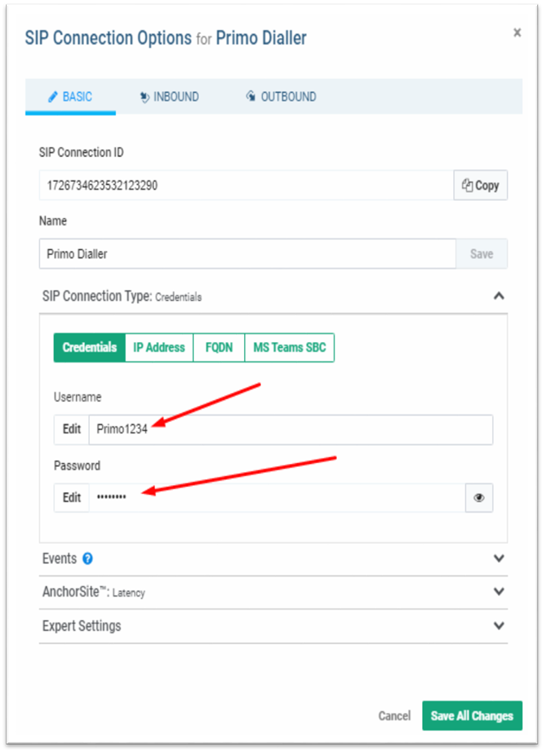This screenshot has width=544, height=752.
Task: Select FQDN connection type
Action: click(219, 347)
